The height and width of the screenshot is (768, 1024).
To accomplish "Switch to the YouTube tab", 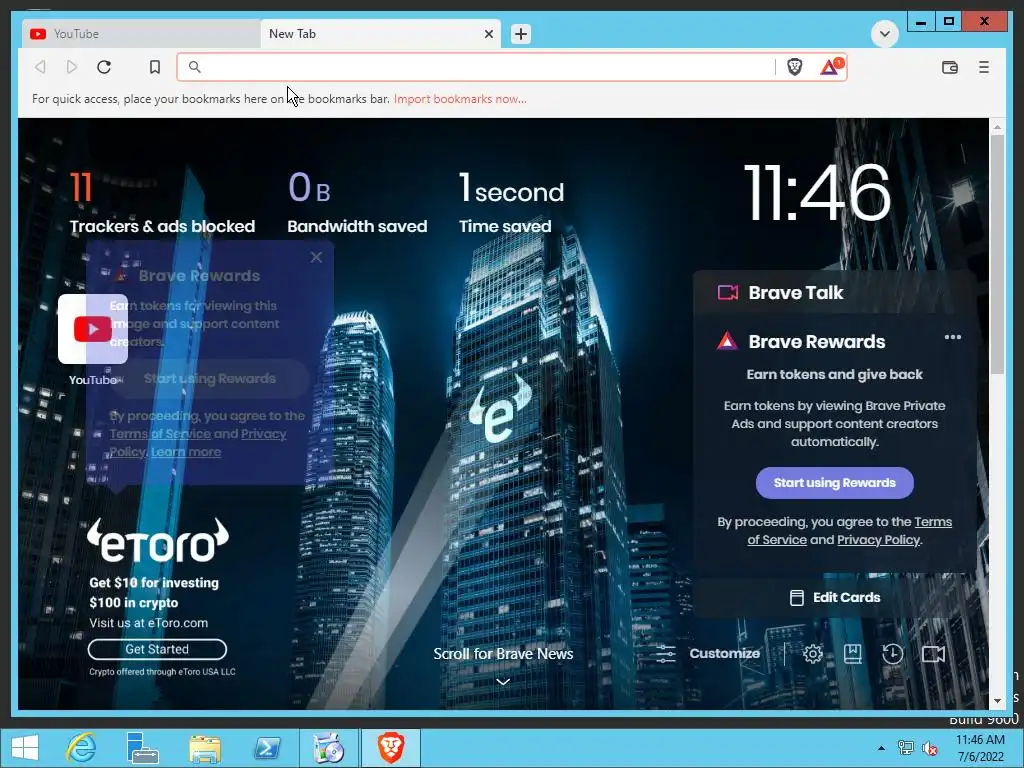I will click(140, 34).
